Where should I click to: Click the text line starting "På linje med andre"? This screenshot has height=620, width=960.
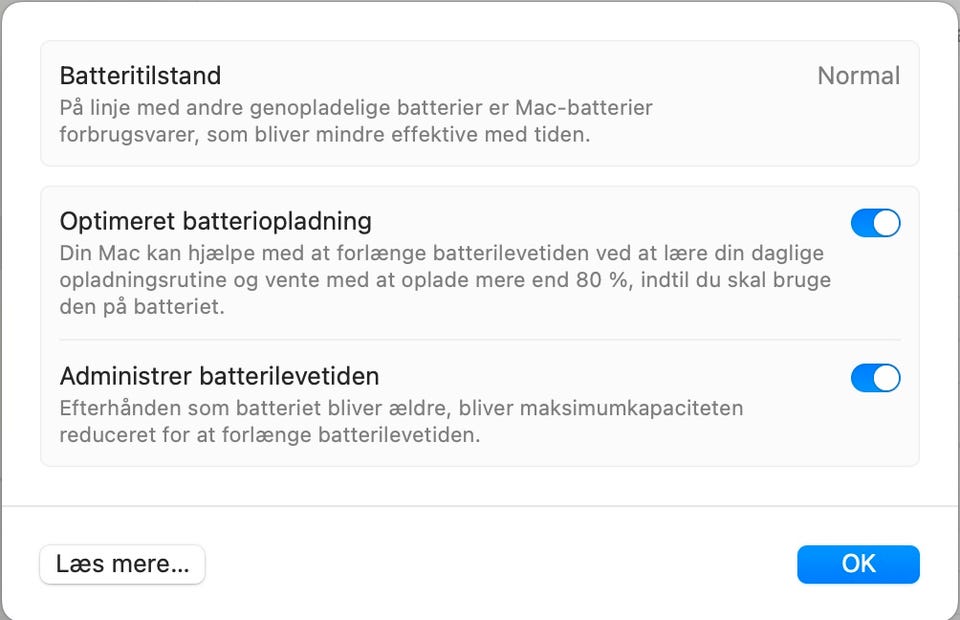[355, 107]
